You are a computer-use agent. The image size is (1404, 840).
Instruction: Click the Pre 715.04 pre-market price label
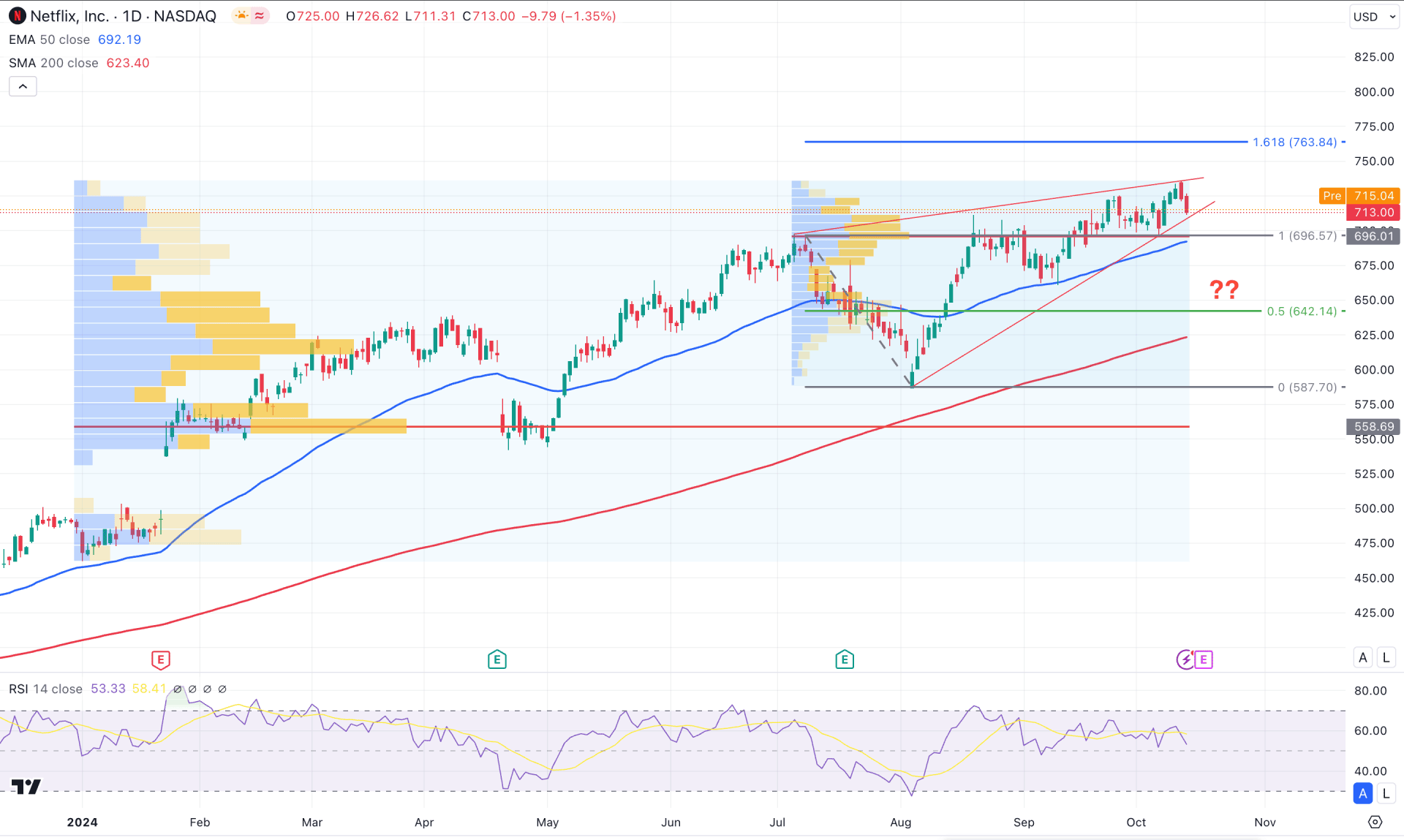(x=1359, y=196)
